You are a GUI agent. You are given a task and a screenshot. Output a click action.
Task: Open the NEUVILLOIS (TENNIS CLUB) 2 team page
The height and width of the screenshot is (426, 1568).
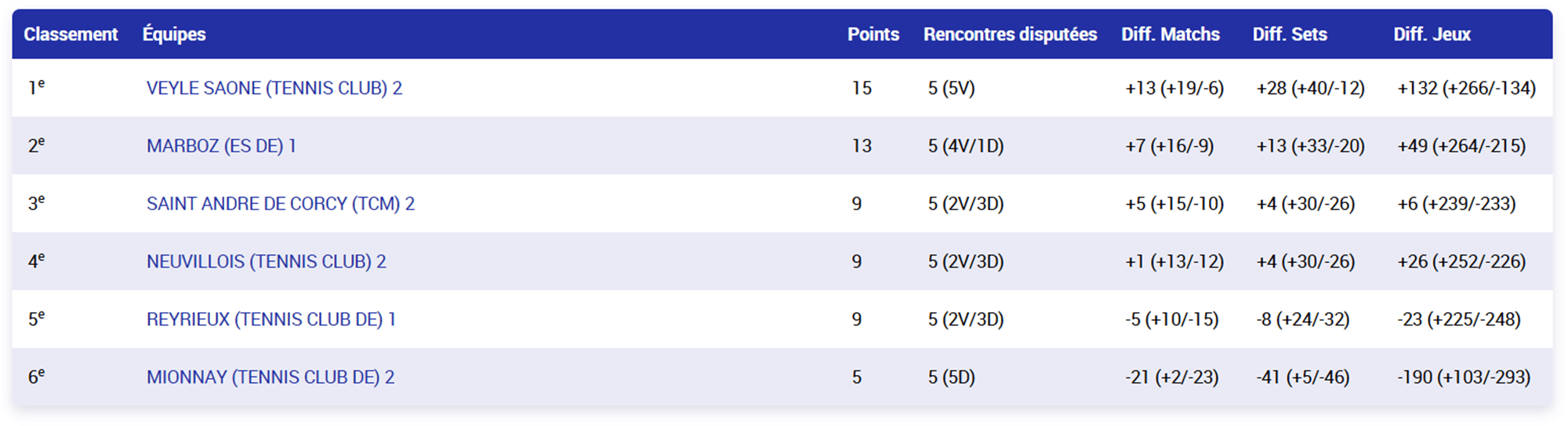267,261
